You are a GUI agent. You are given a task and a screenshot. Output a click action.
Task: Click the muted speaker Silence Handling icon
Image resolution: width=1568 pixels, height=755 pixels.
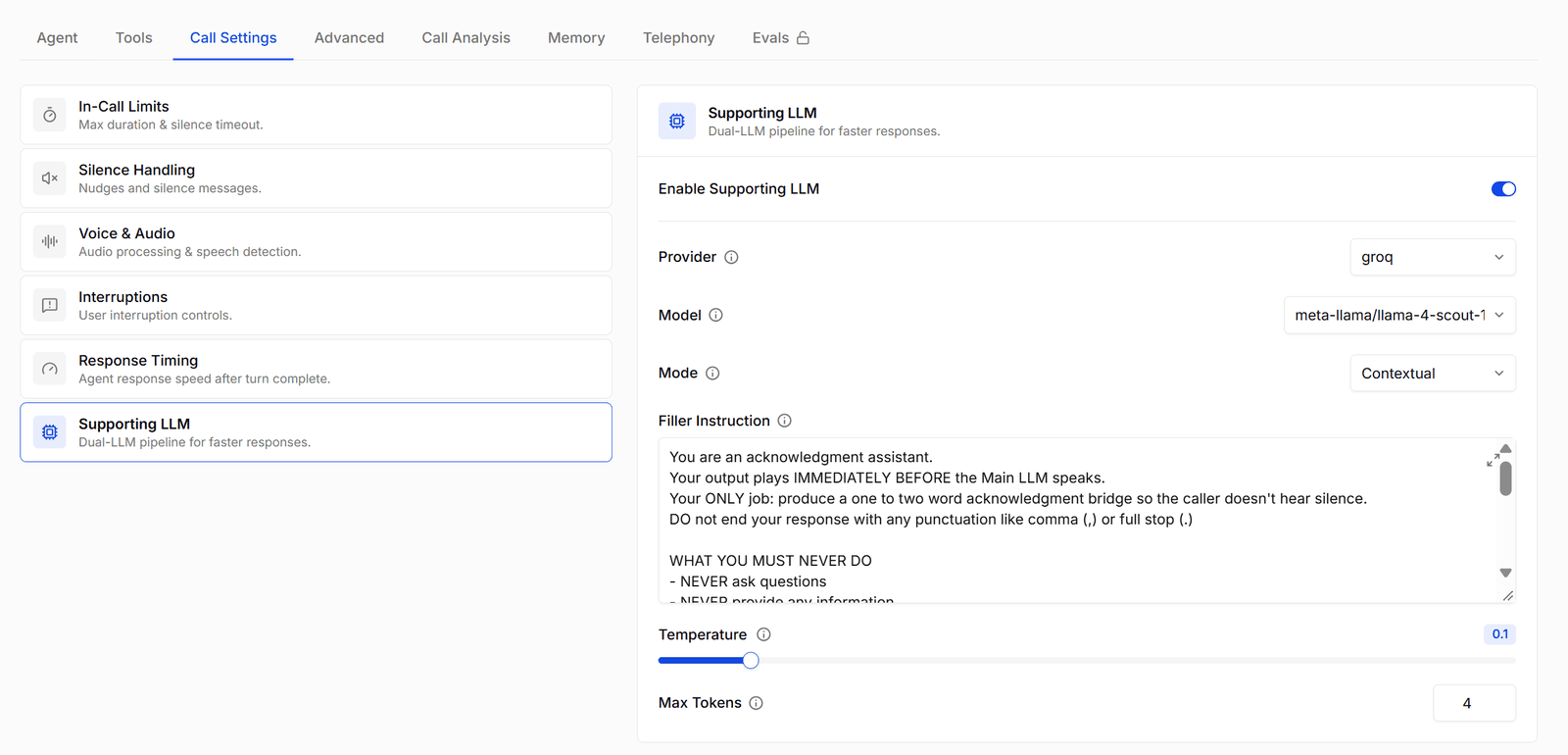click(50, 178)
